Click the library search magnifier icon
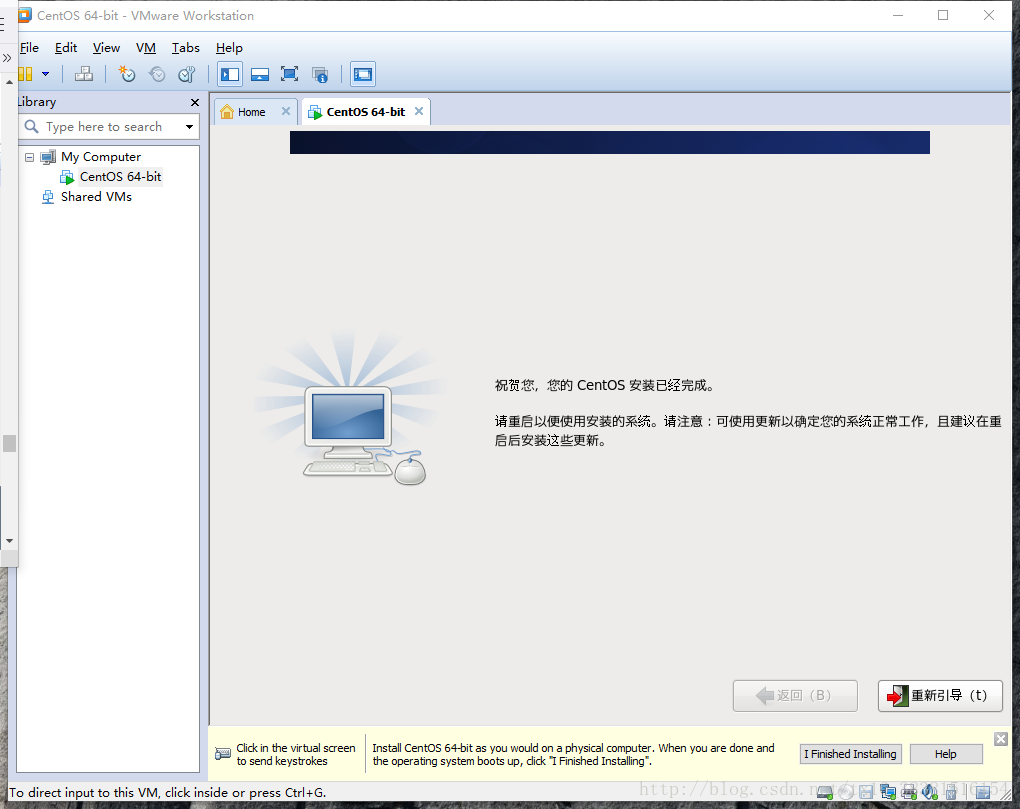Image resolution: width=1020 pixels, height=809 pixels. (31, 126)
